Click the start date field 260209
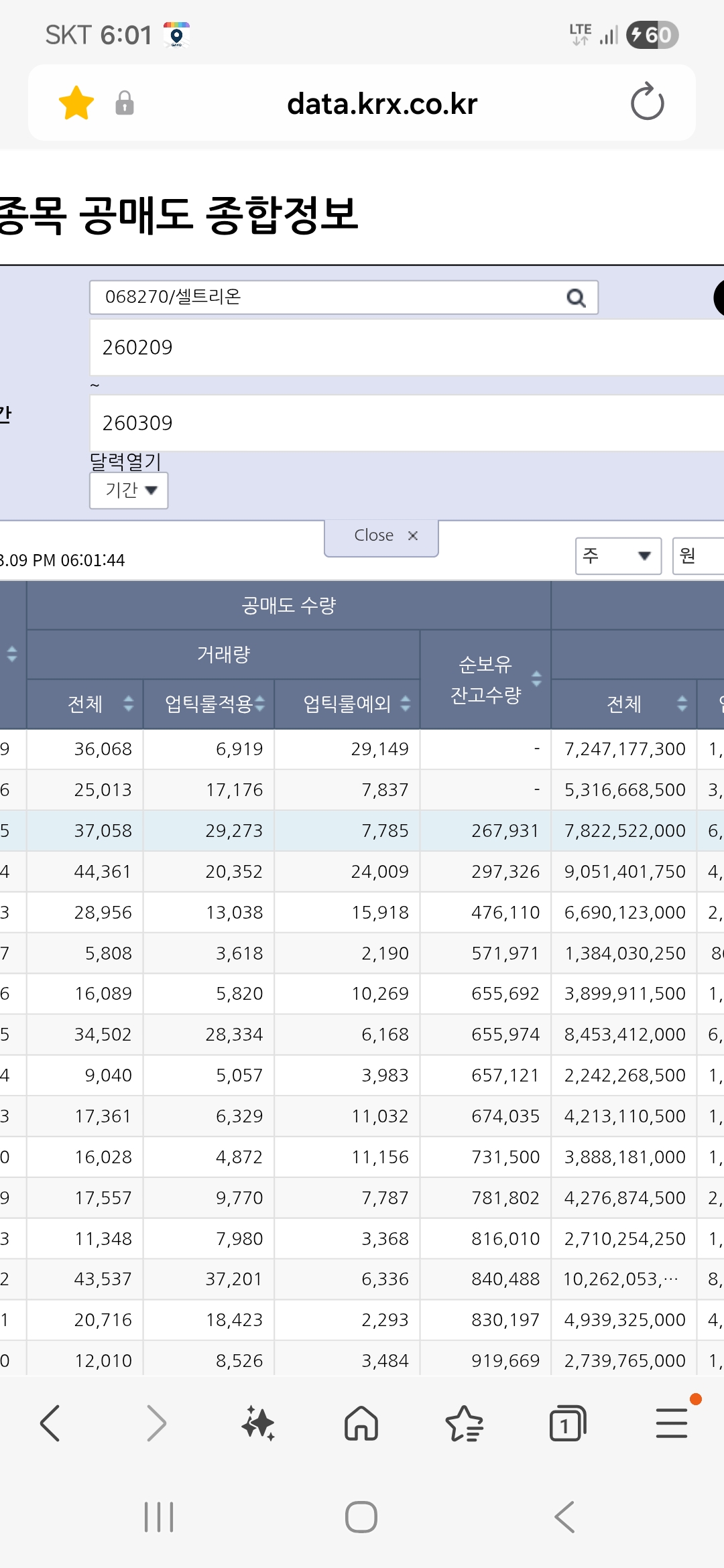Image resolution: width=724 pixels, height=1568 pixels. [407, 347]
